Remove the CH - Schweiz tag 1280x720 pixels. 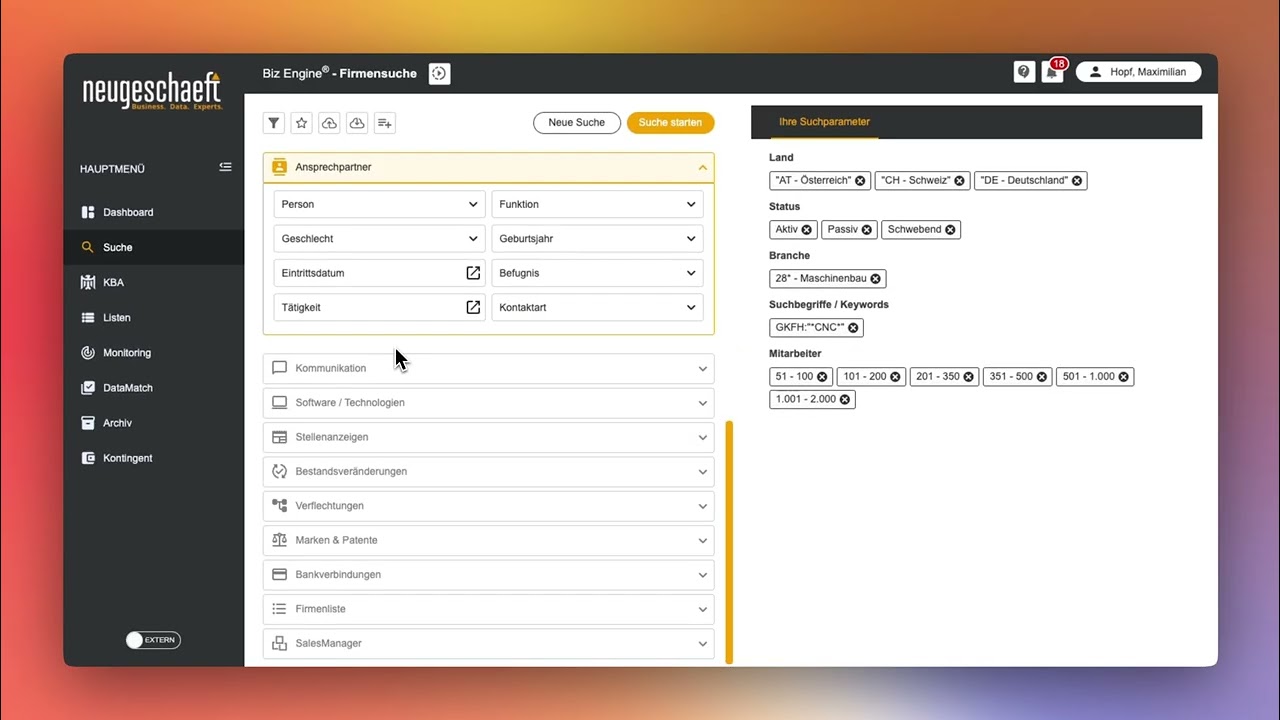959,181
